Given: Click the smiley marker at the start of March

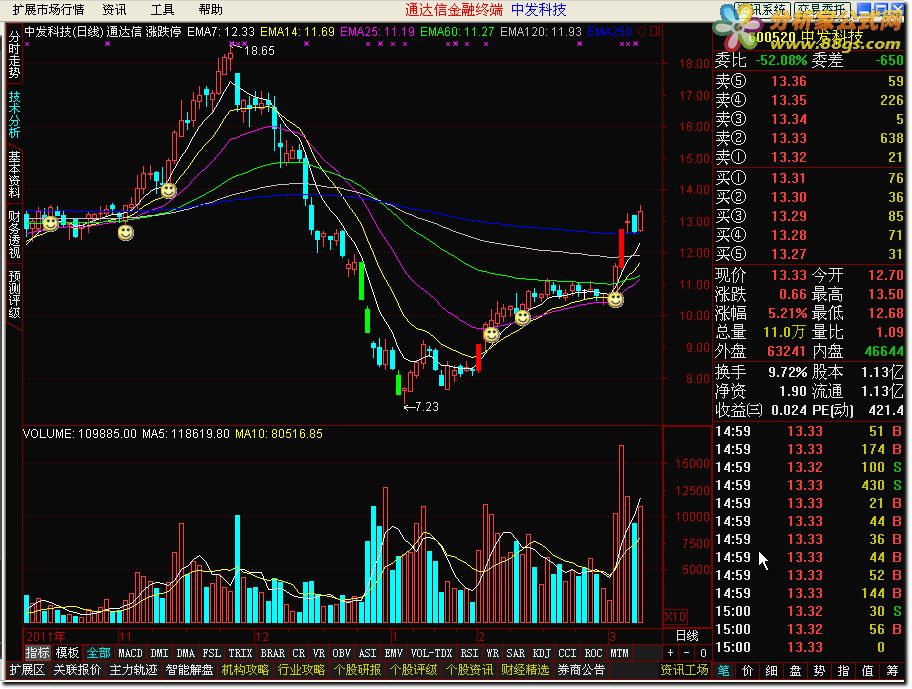Looking at the screenshot, I should point(615,299).
